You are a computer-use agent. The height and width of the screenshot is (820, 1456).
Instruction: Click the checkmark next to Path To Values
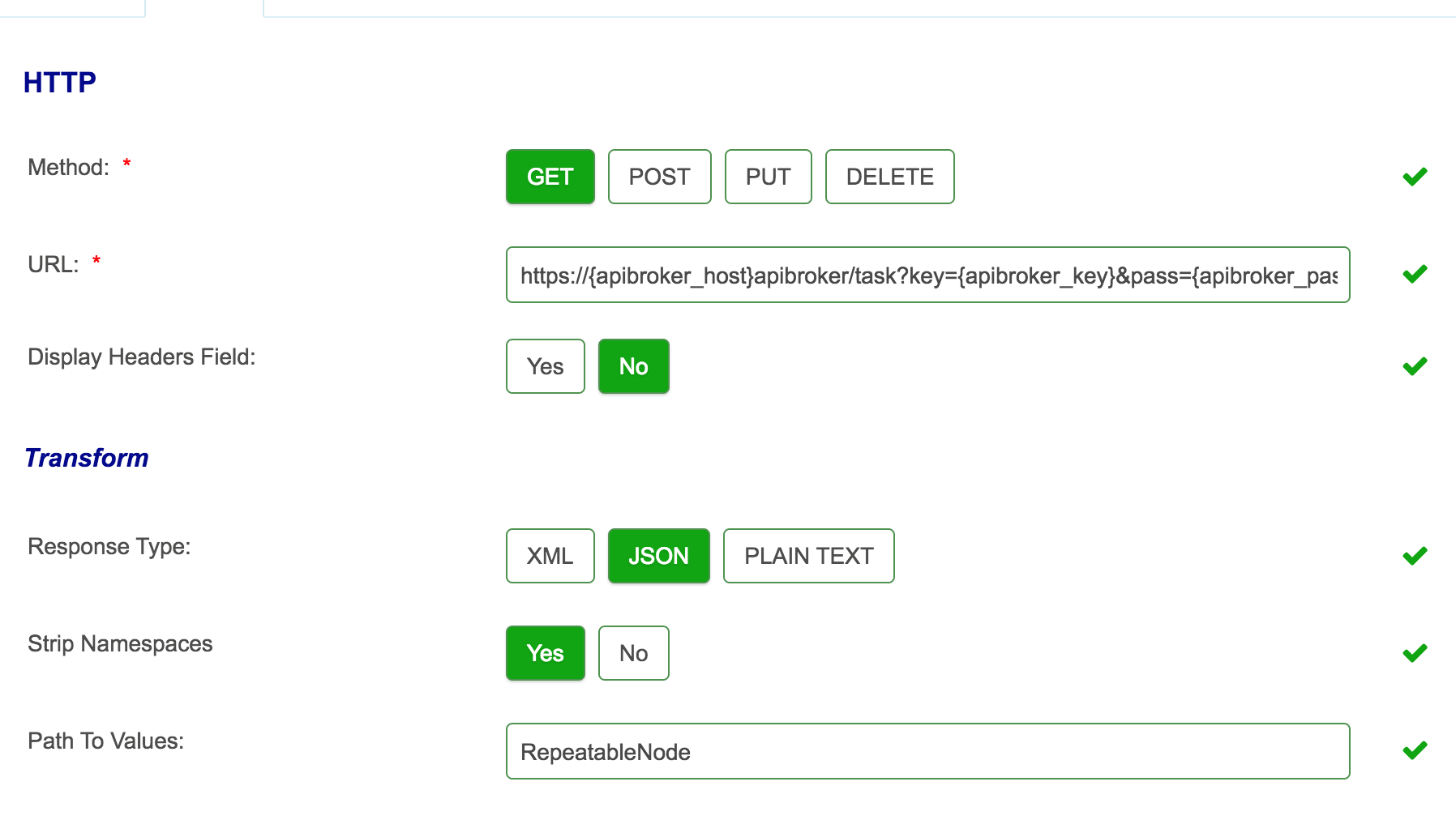(1415, 750)
